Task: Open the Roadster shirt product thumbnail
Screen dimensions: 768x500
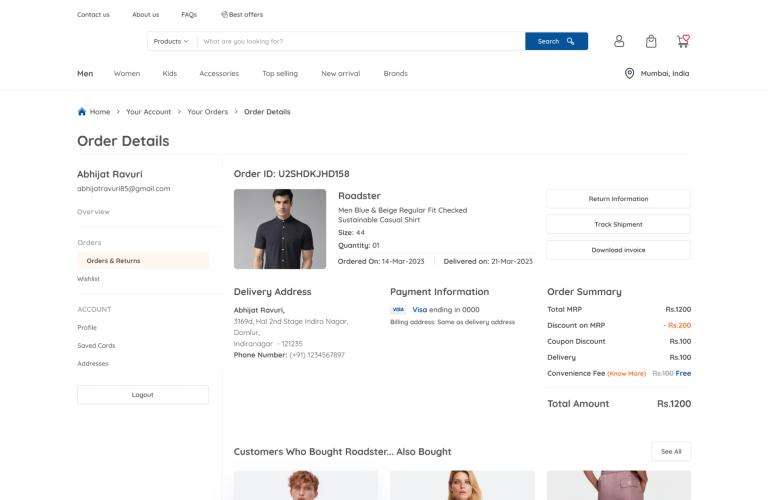Action: (280, 229)
